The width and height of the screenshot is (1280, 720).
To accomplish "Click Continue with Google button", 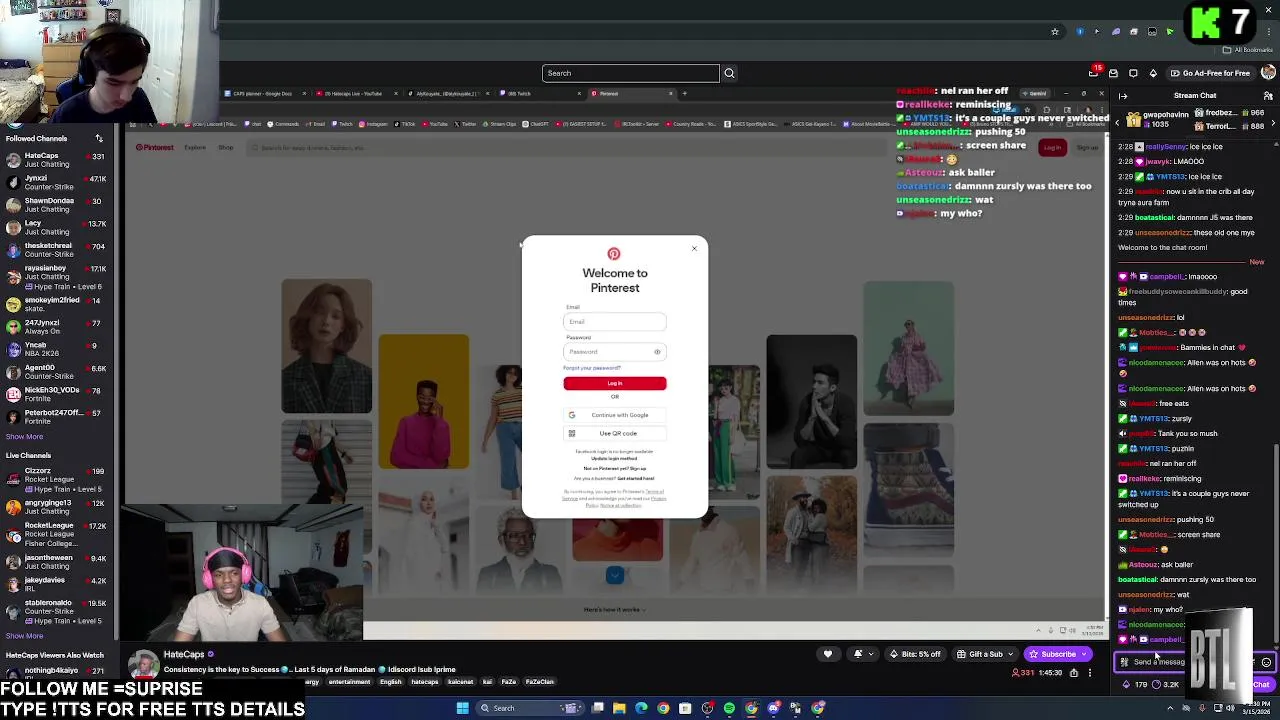I will pyautogui.click(x=614, y=415).
